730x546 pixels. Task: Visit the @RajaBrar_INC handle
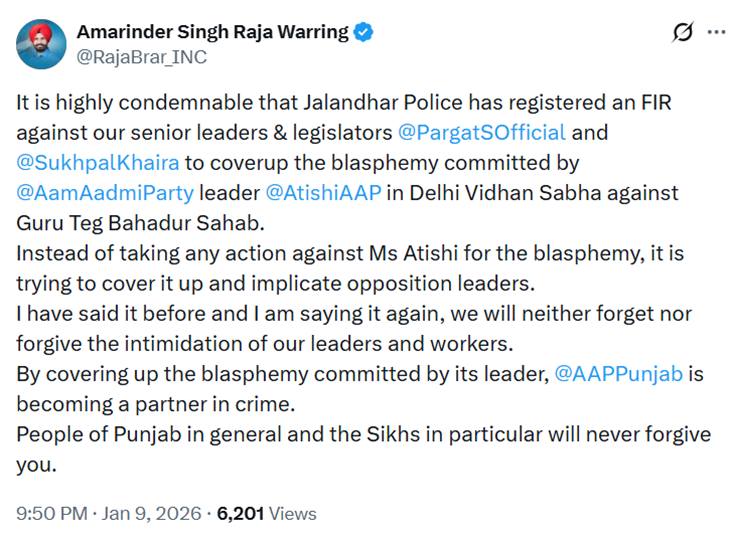click(x=141, y=57)
